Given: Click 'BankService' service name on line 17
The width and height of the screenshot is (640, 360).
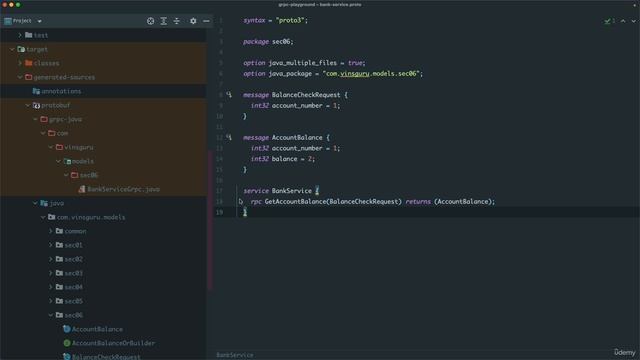Looking at the screenshot, I should click(x=291, y=191).
